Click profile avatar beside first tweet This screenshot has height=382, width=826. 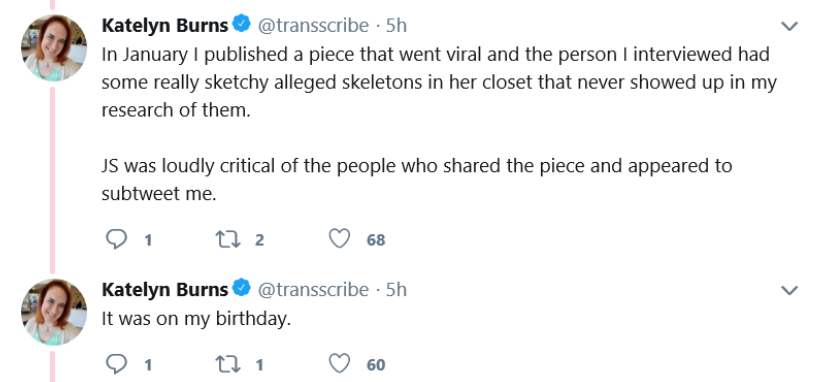pos(54,48)
